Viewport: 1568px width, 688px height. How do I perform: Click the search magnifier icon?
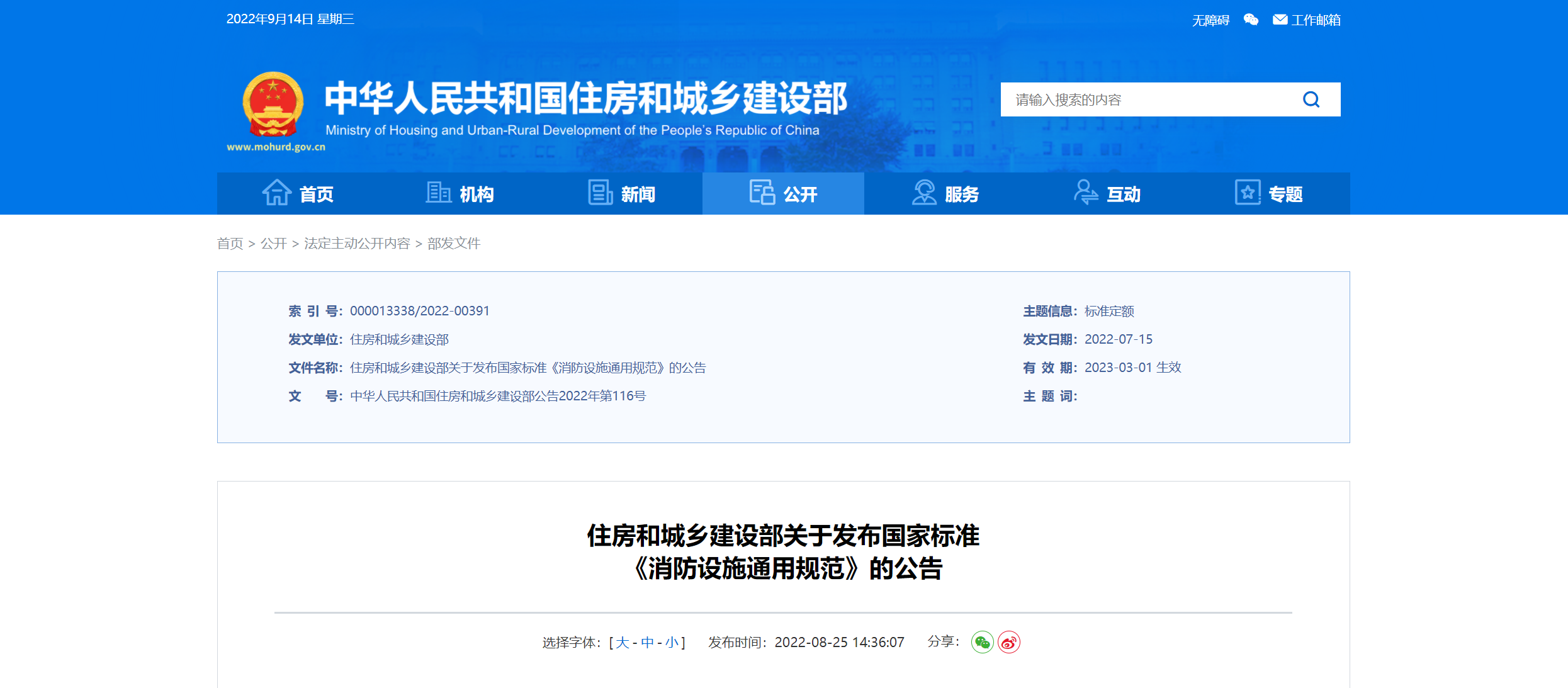coord(1311,99)
